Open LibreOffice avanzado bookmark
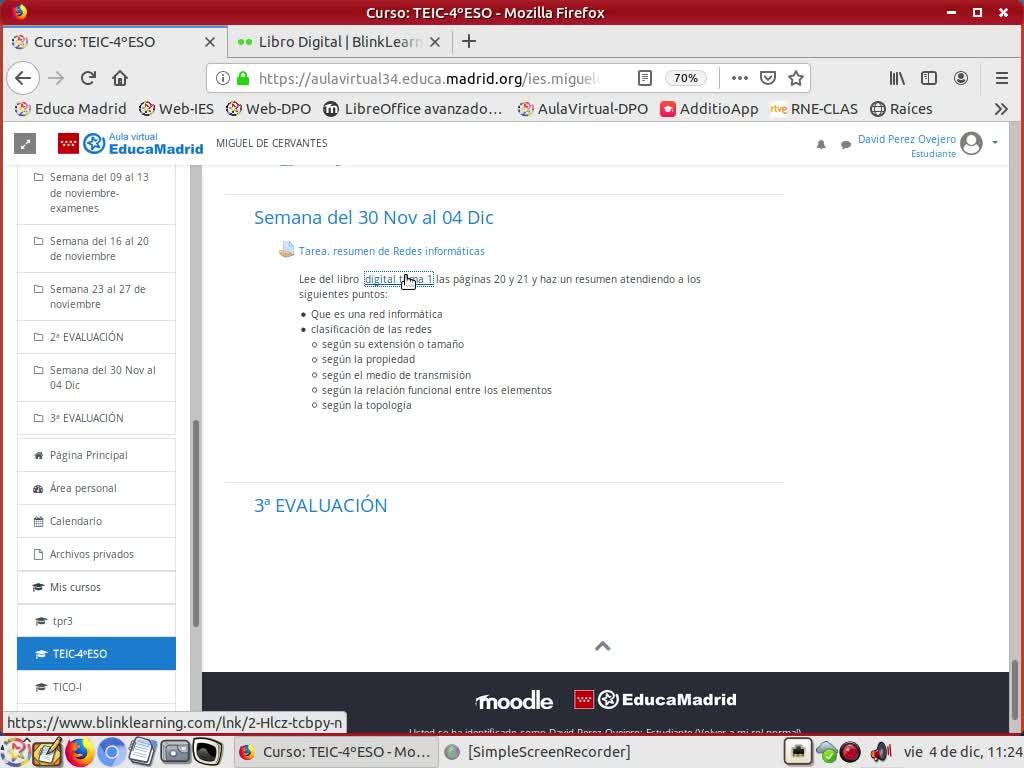Image resolution: width=1024 pixels, height=768 pixels. 413,109
